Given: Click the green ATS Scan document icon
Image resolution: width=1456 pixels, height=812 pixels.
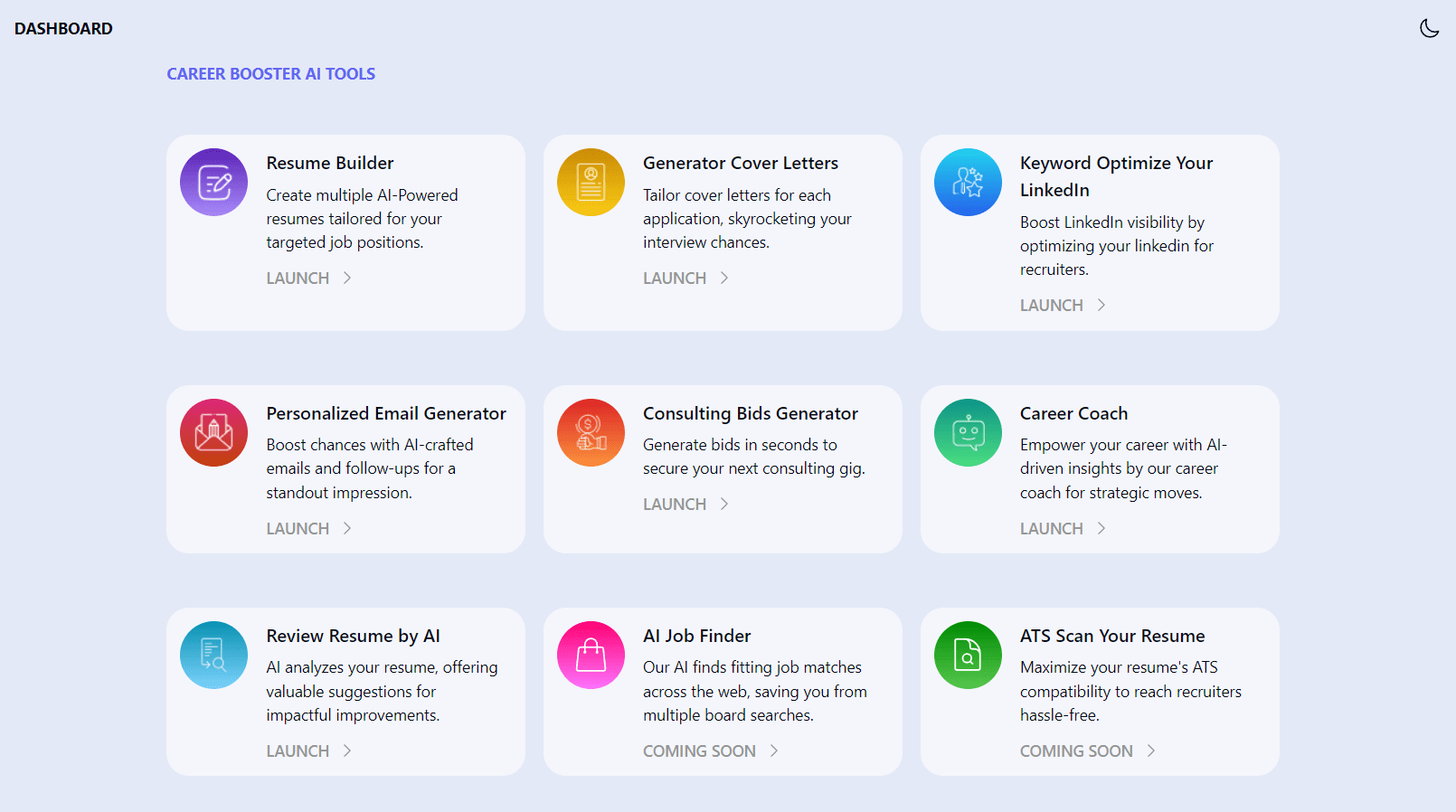Looking at the screenshot, I should tap(968, 656).
